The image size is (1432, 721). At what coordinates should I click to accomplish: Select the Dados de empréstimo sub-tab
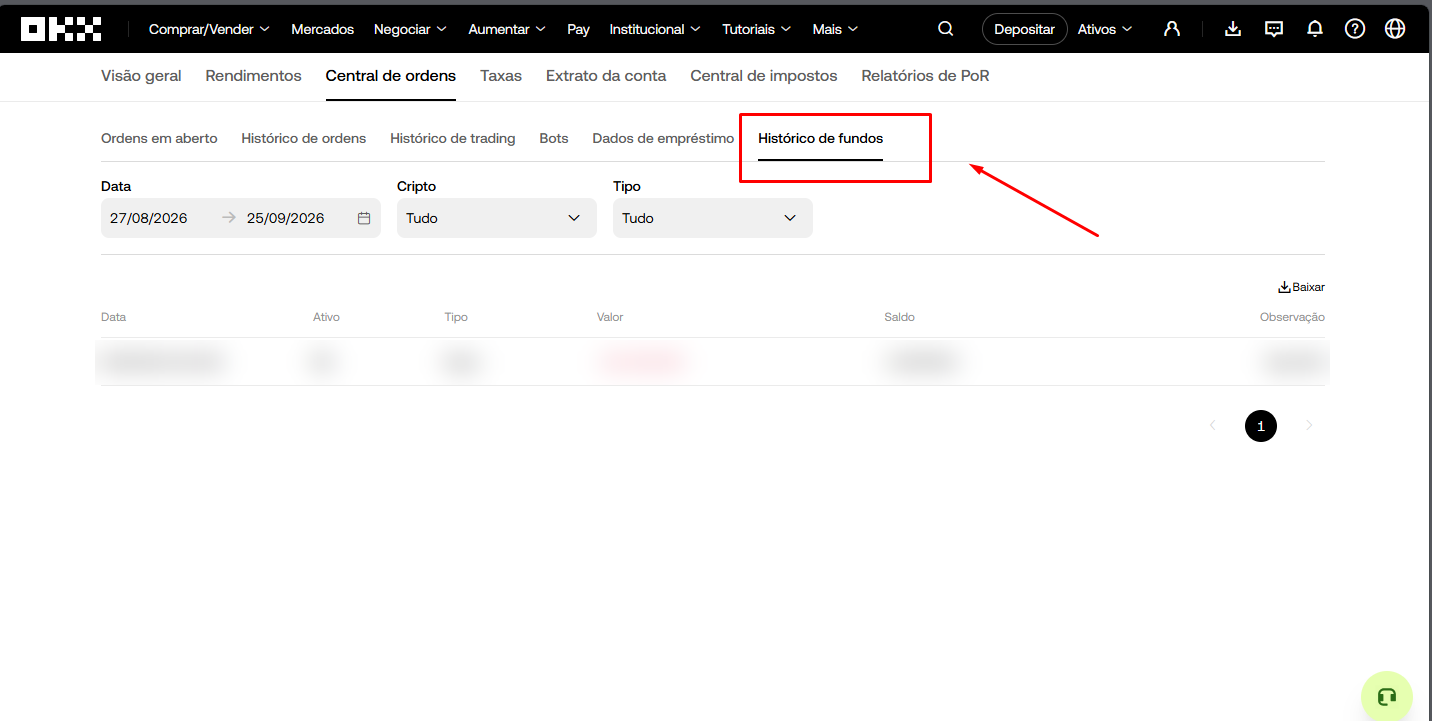pyautogui.click(x=663, y=138)
